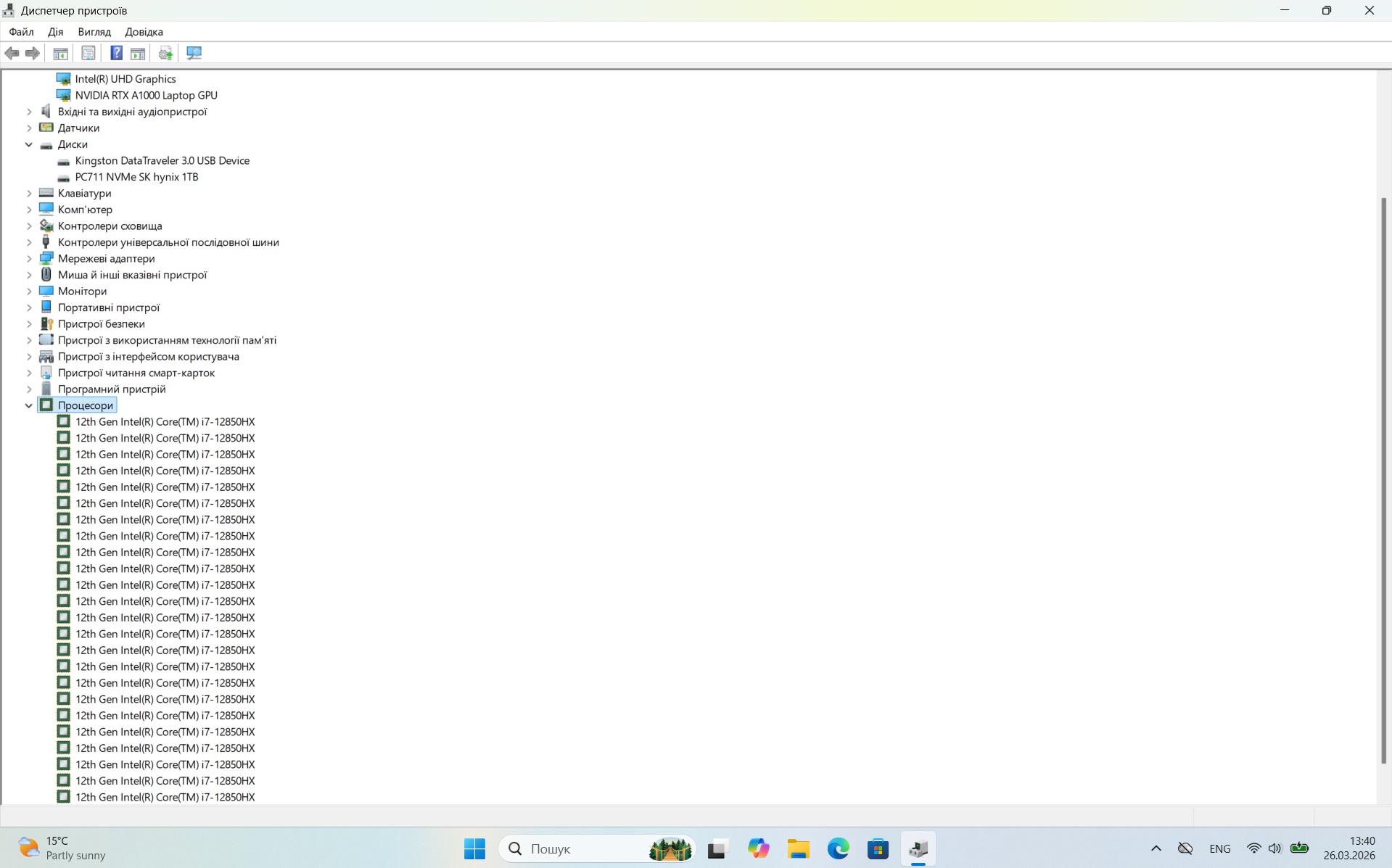Click the Back arrow in toolbar
This screenshot has height=868, width=1392.
coord(12,53)
